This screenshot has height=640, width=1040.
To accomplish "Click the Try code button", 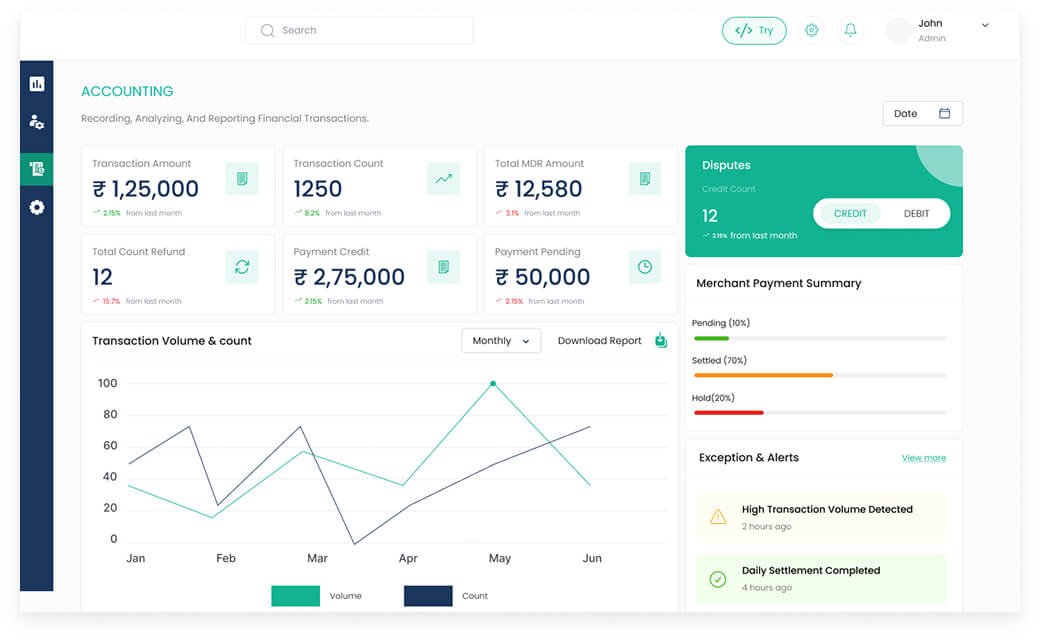I will pyautogui.click(x=754, y=30).
